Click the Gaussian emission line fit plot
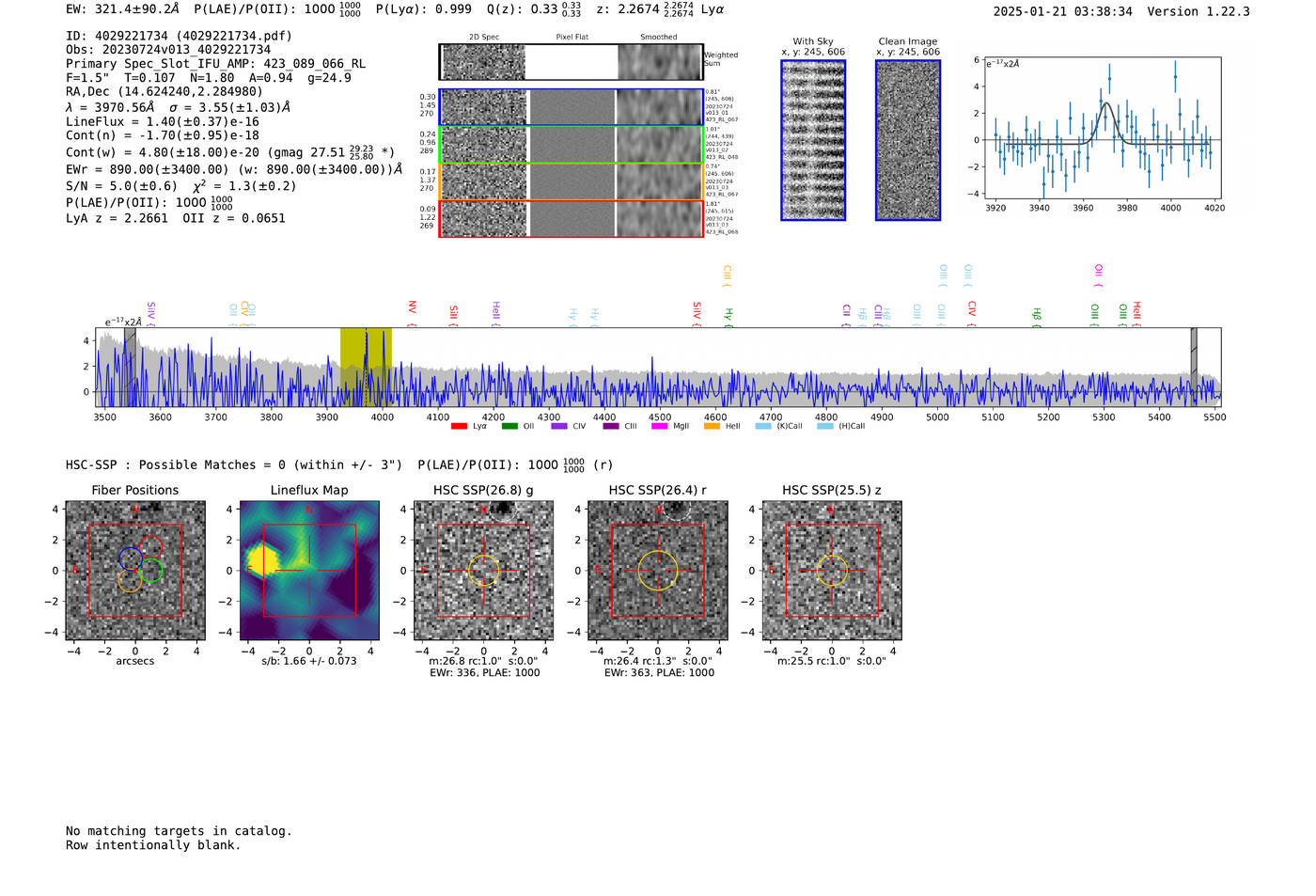Image resolution: width=1316 pixels, height=896 pixels. click(x=1102, y=129)
